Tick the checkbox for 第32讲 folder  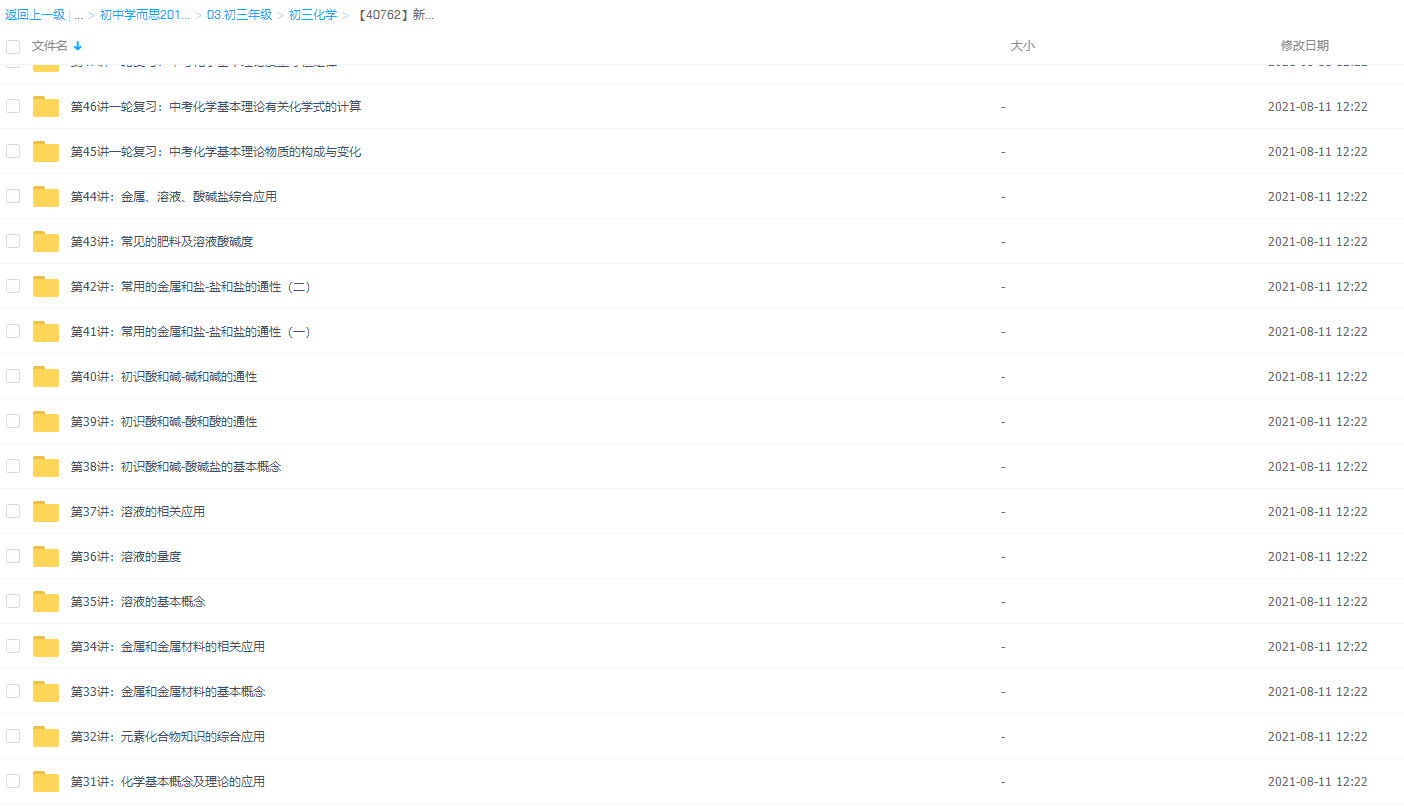[13, 736]
